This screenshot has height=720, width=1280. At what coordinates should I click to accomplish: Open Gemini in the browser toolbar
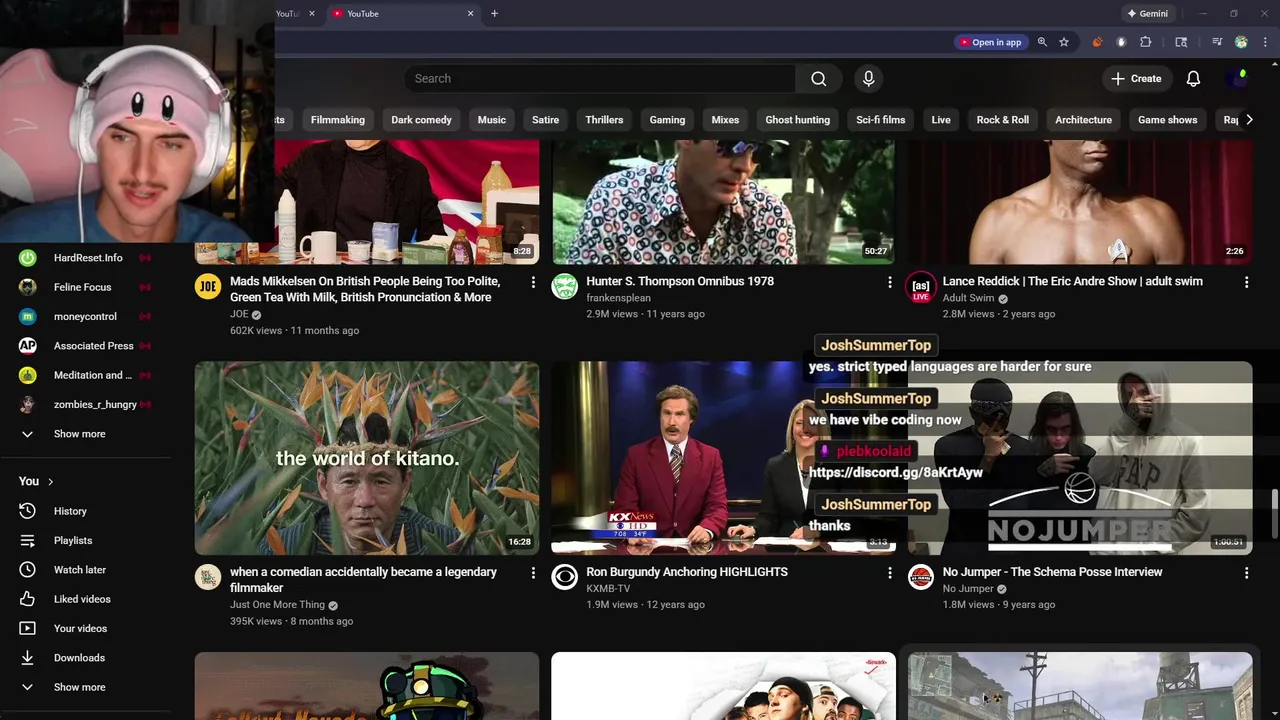click(1147, 14)
